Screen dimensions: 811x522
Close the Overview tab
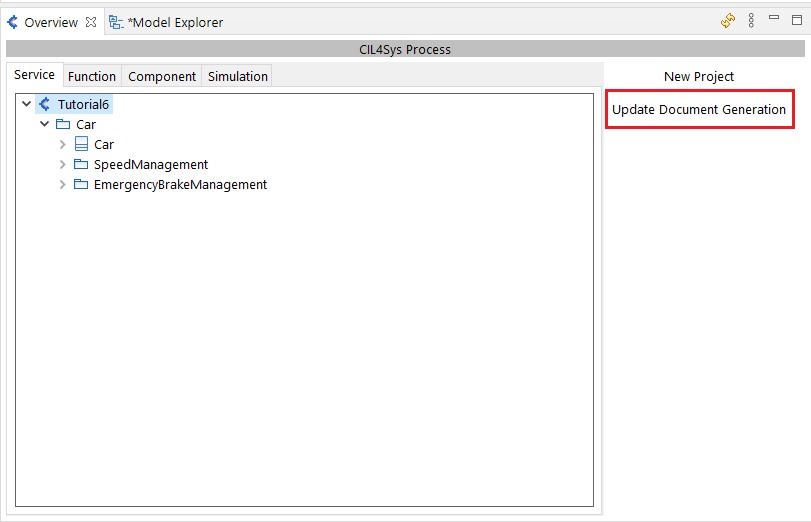click(91, 22)
